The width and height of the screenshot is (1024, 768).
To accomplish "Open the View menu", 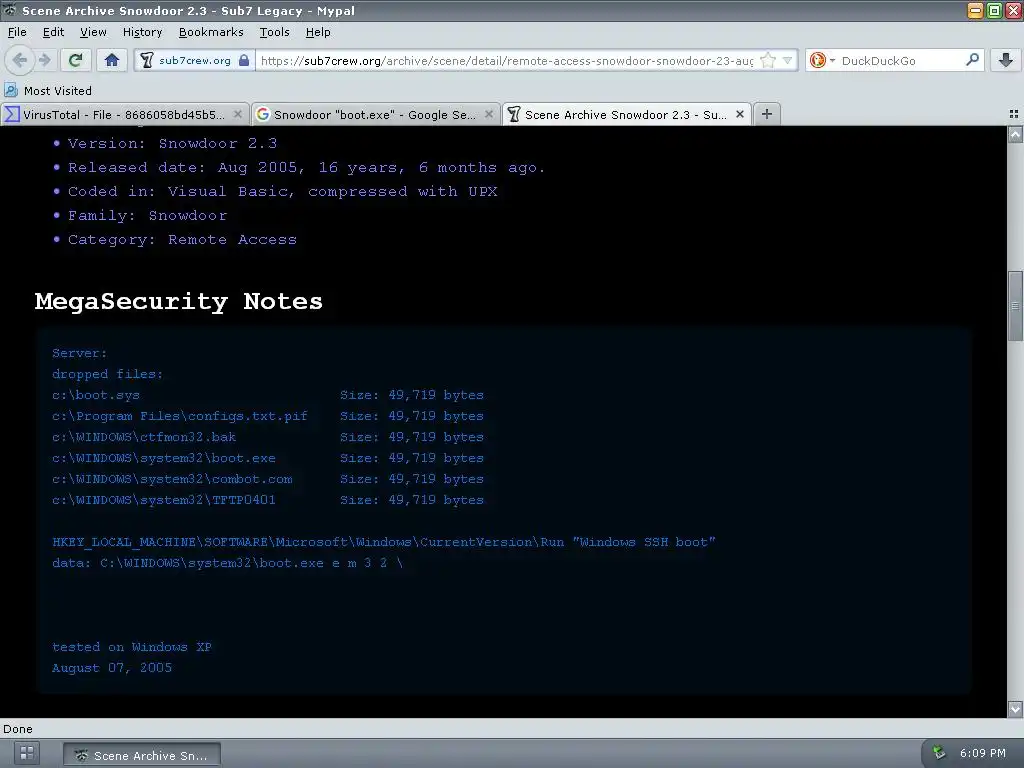I will click(93, 32).
